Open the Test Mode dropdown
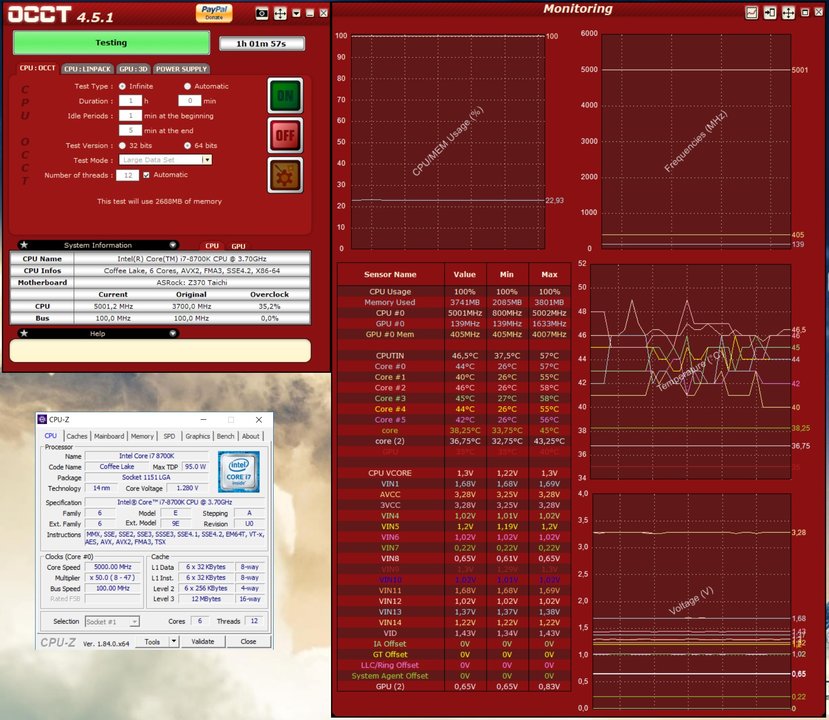Image resolution: width=829 pixels, height=720 pixels. click(x=207, y=160)
